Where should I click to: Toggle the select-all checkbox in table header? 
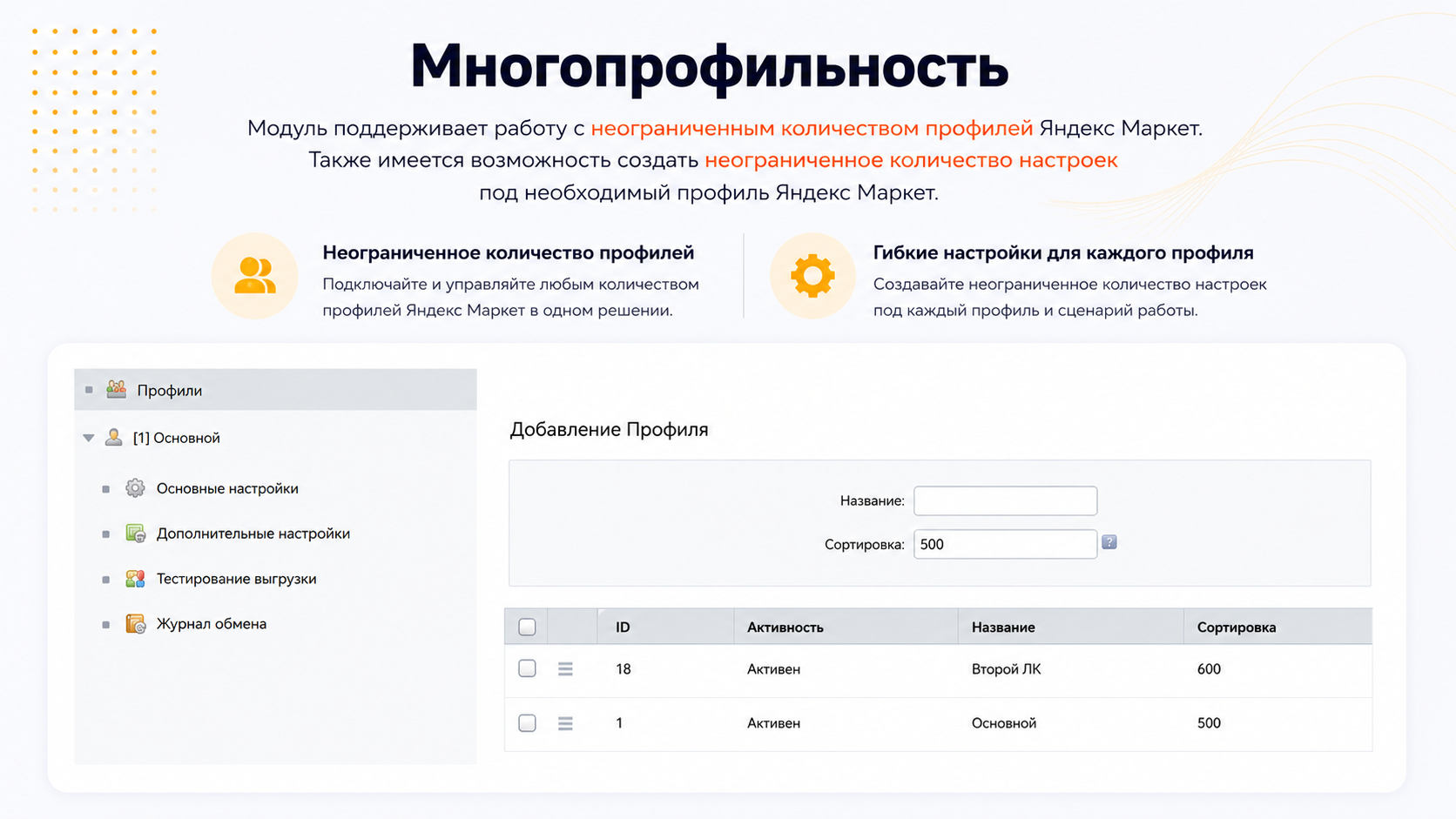pos(527,627)
